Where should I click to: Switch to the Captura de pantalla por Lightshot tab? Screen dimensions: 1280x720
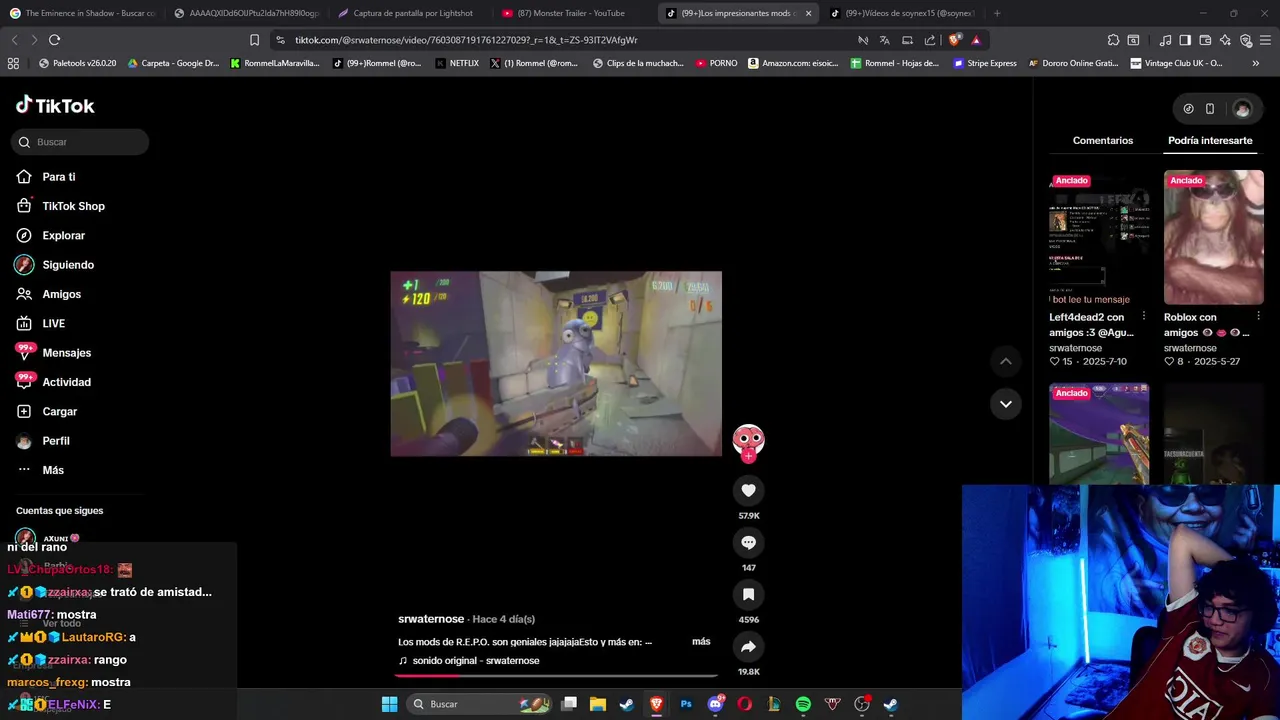point(410,13)
